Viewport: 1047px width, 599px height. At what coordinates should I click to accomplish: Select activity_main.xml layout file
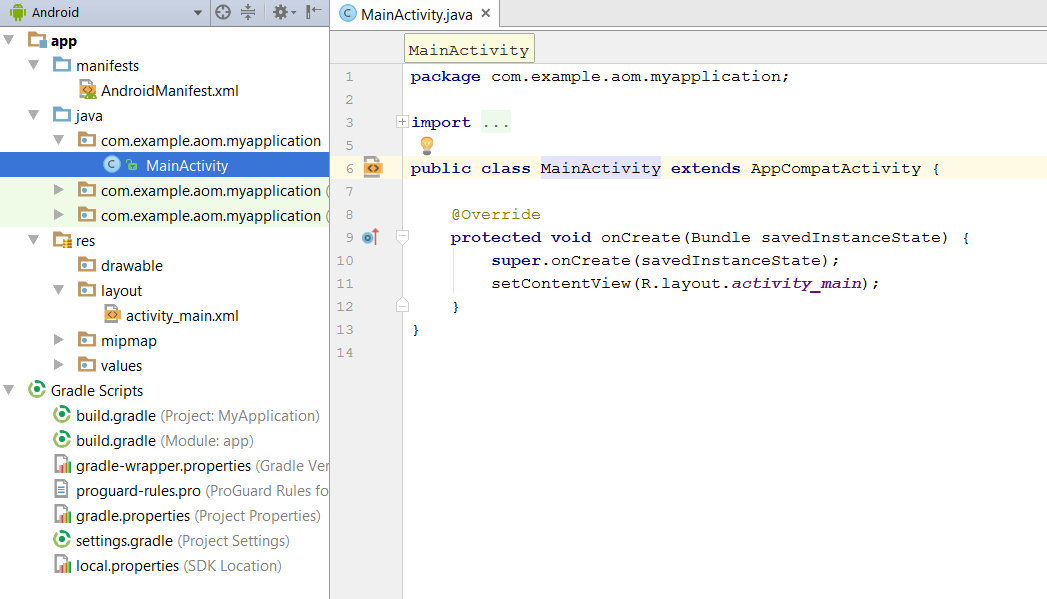pyautogui.click(x=181, y=316)
